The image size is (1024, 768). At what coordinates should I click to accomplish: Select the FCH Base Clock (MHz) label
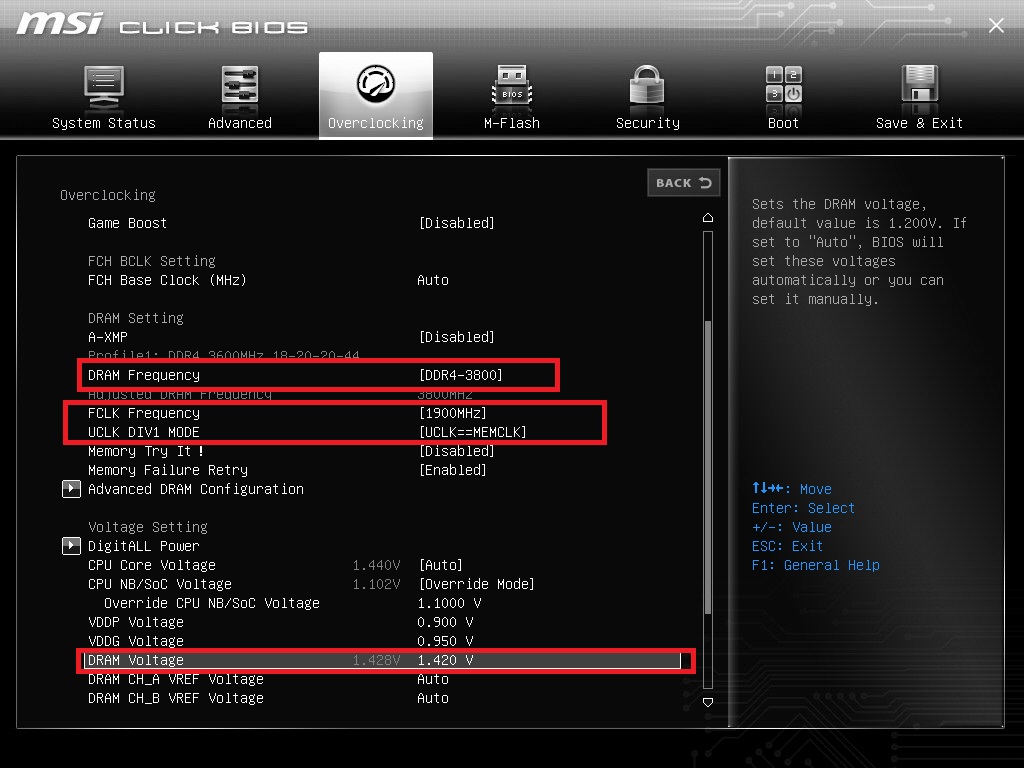[167, 280]
